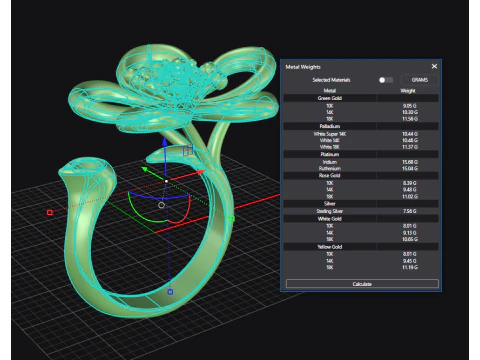Click the green Y-axis gumball arrow
Image resolution: width=480 pixels, height=360 pixels.
coord(146,170)
